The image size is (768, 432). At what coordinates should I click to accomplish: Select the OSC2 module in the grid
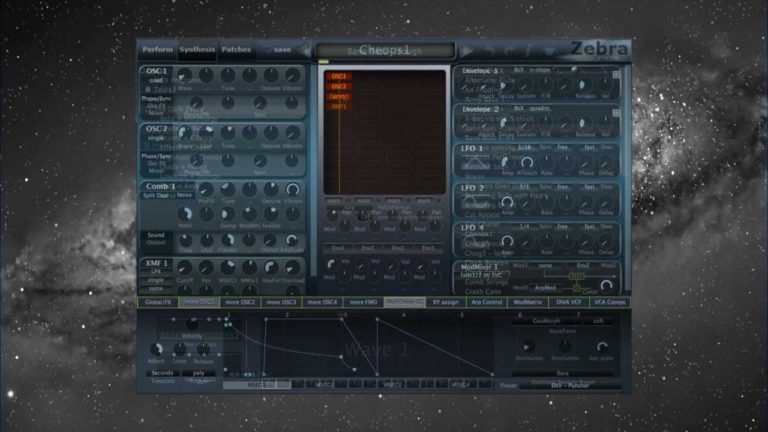tap(338, 87)
